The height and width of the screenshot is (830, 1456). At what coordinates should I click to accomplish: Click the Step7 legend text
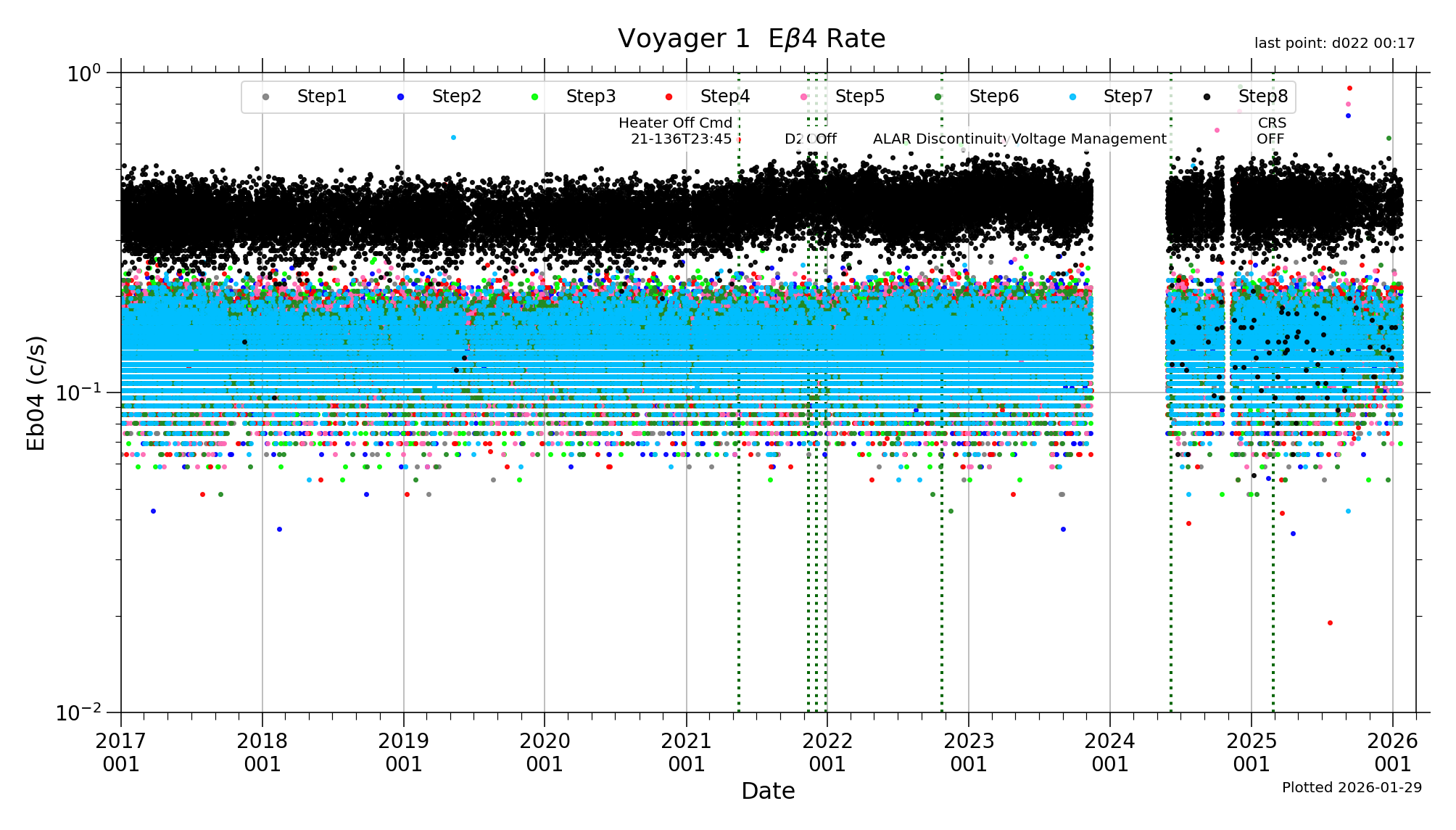point(1128,96)
